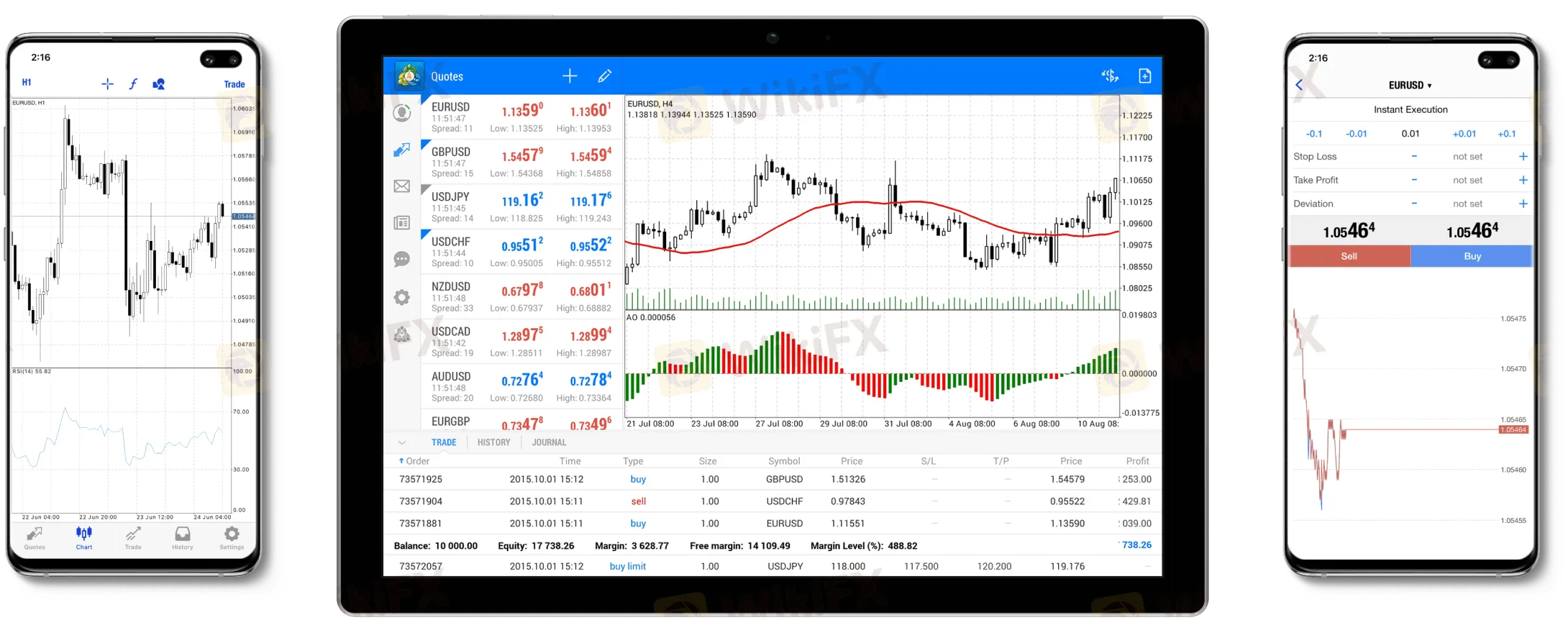Switch to Chart tab on left phone
The width and height of the screenshot is (1568, 633).
pyautogui.click(x=84, y=538)
